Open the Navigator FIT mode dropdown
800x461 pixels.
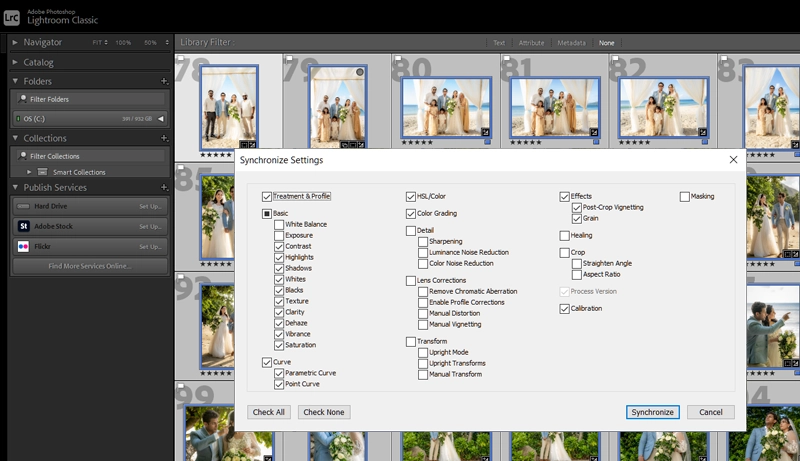click(x=99, y=42)
